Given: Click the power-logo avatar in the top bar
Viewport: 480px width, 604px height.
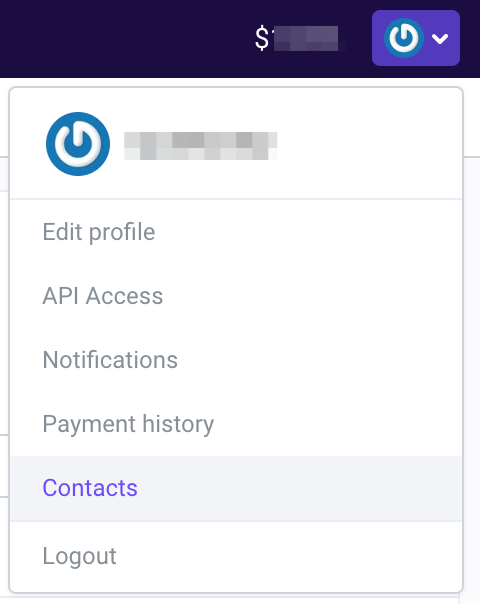Looking at the screenshot, I should (403, 38).
